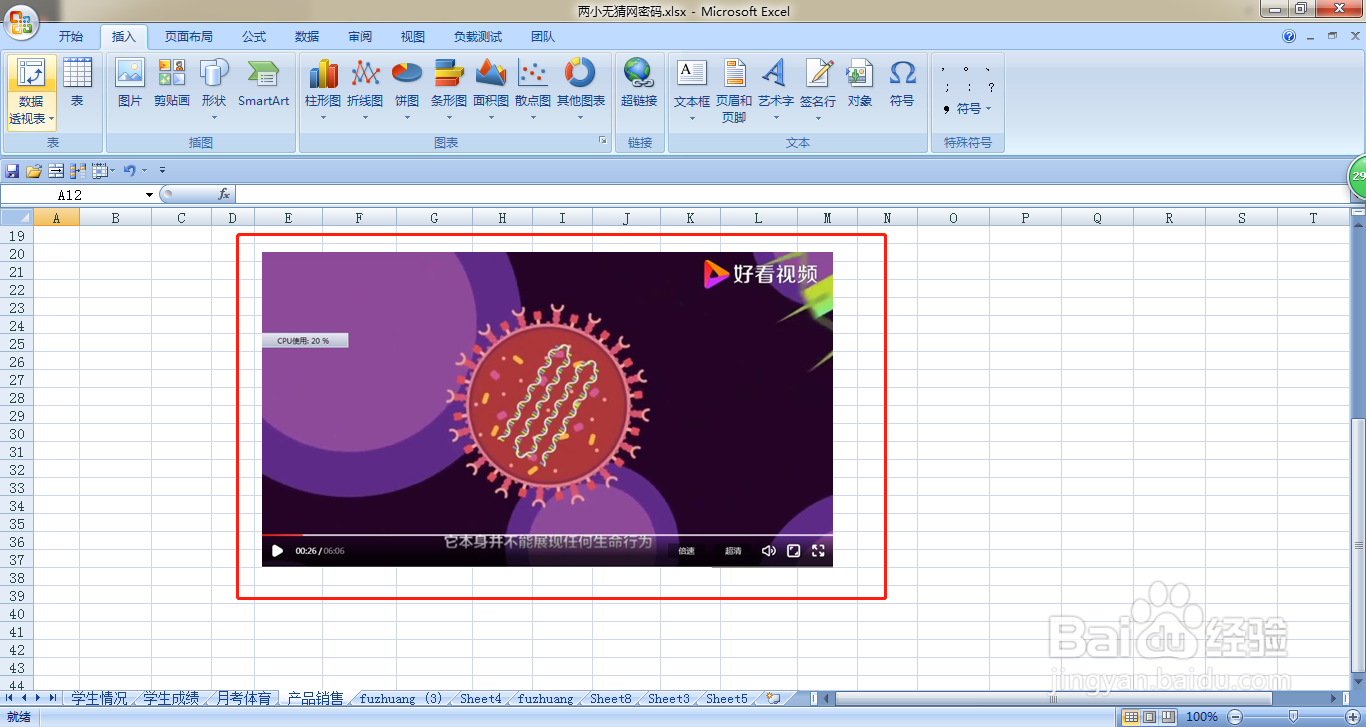1366x727 pixels.
Task: Insert a 超链接 hyperlink
Action: pos(639,83)
